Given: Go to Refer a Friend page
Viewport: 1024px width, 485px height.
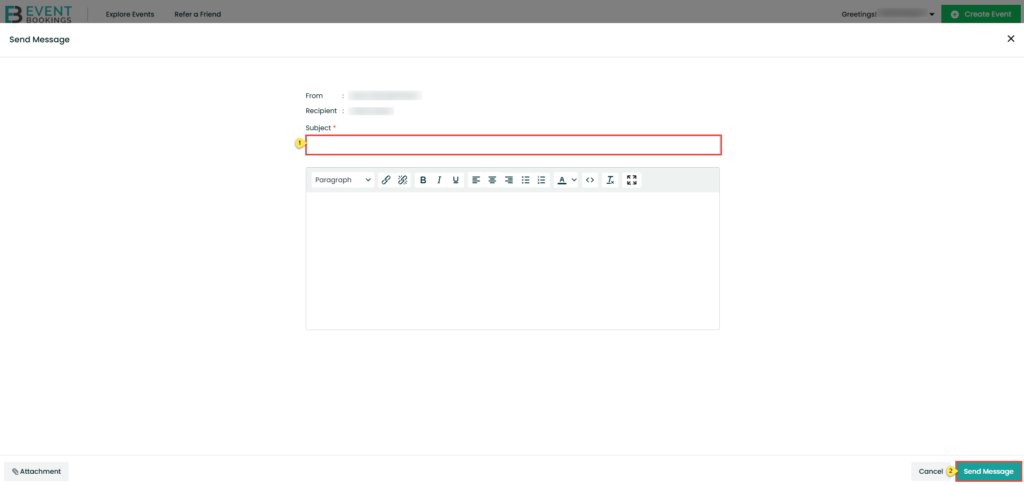Looking at the screenshot, I should [198, 14].
